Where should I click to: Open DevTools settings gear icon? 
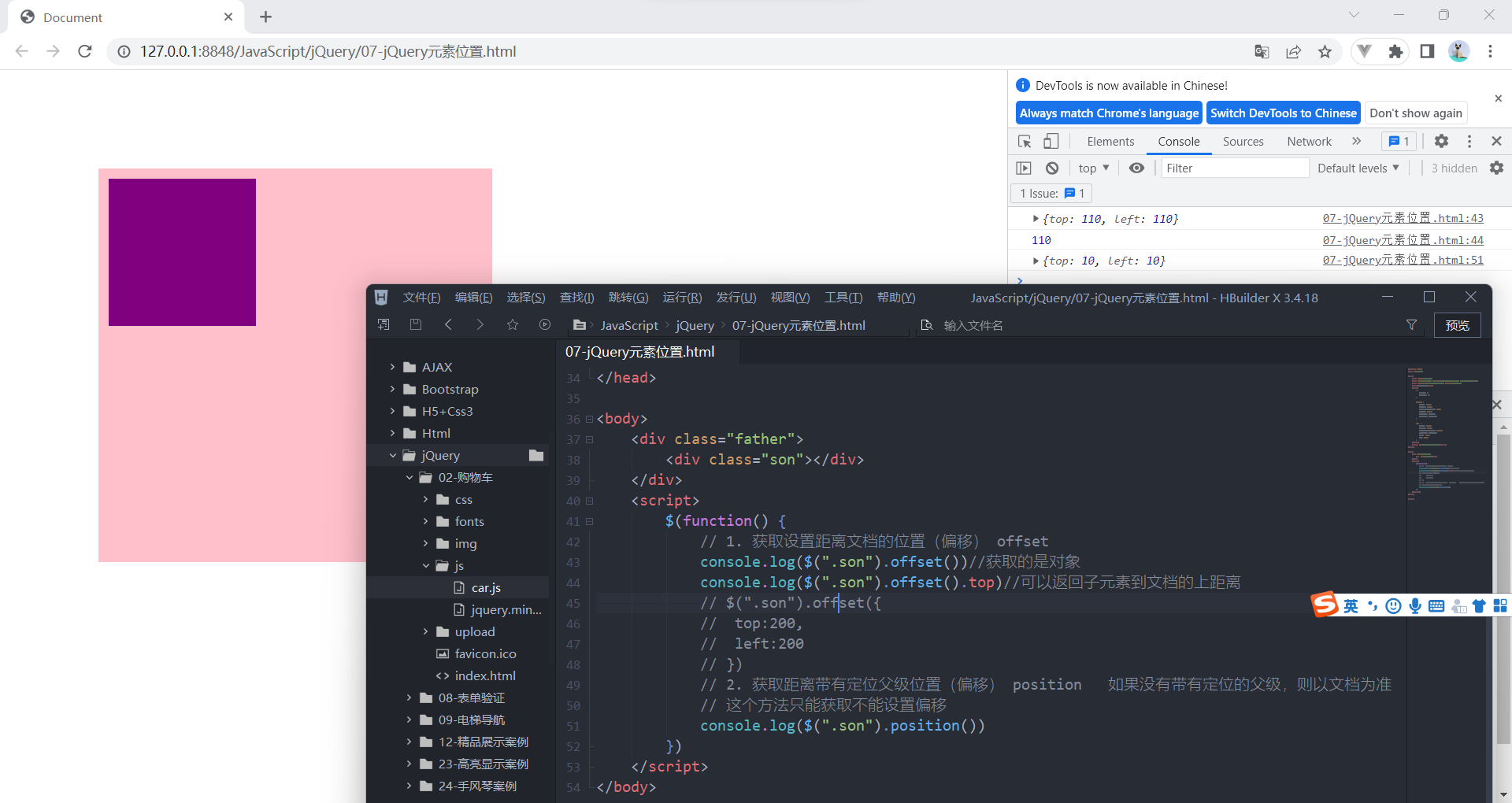click(1442, 141)
